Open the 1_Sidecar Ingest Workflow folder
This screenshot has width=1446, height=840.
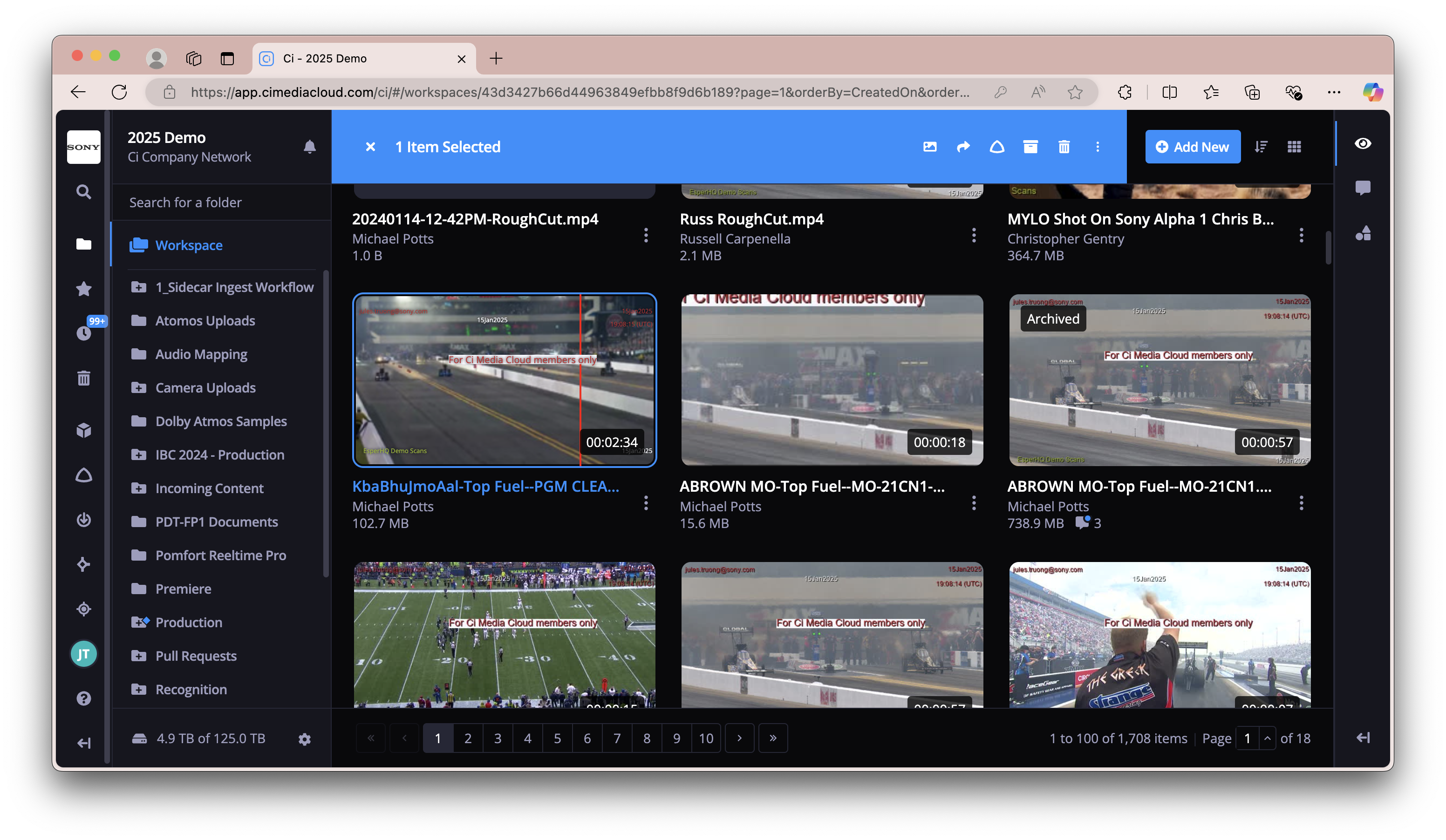[x=222, y=287]
